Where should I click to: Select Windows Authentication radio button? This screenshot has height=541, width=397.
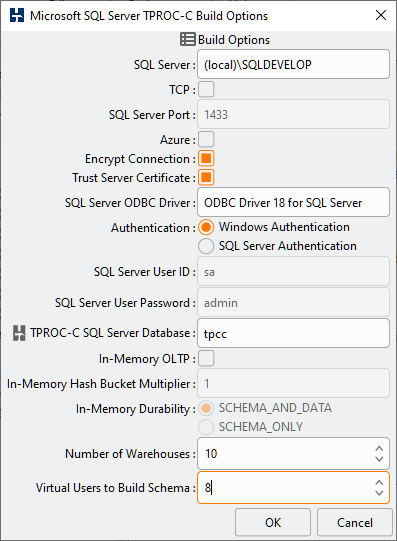206,227
